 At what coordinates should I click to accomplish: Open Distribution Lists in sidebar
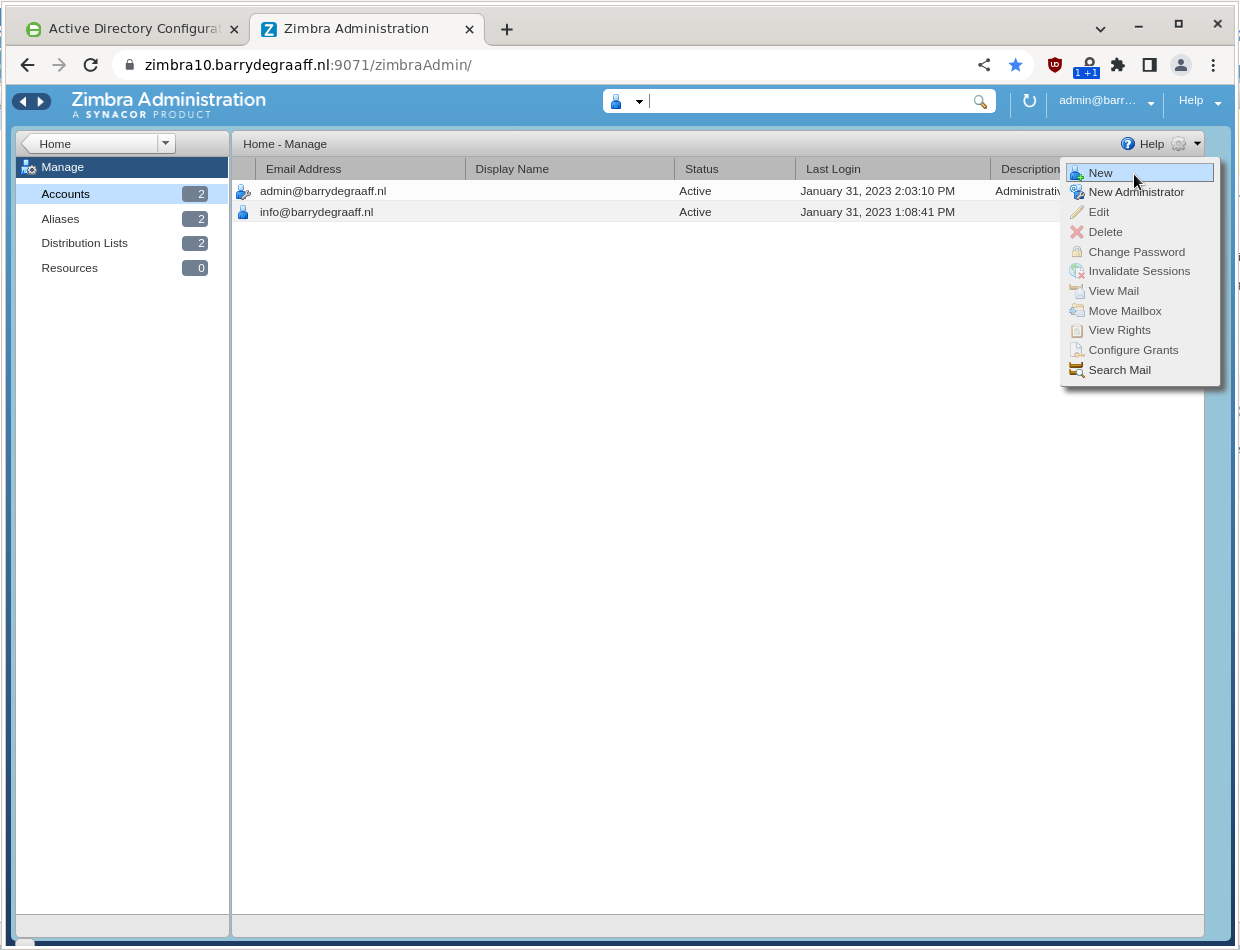pyautogui.click(x=122, y=243)
